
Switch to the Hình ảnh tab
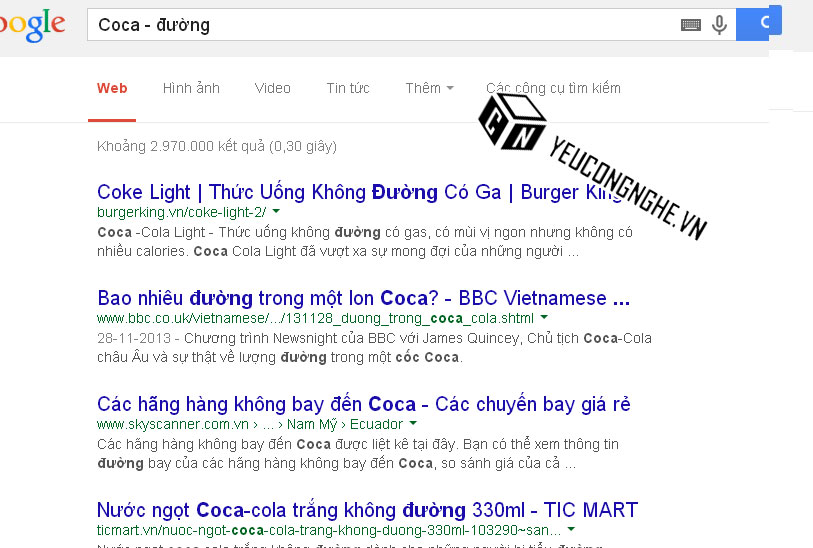point(191,88)
